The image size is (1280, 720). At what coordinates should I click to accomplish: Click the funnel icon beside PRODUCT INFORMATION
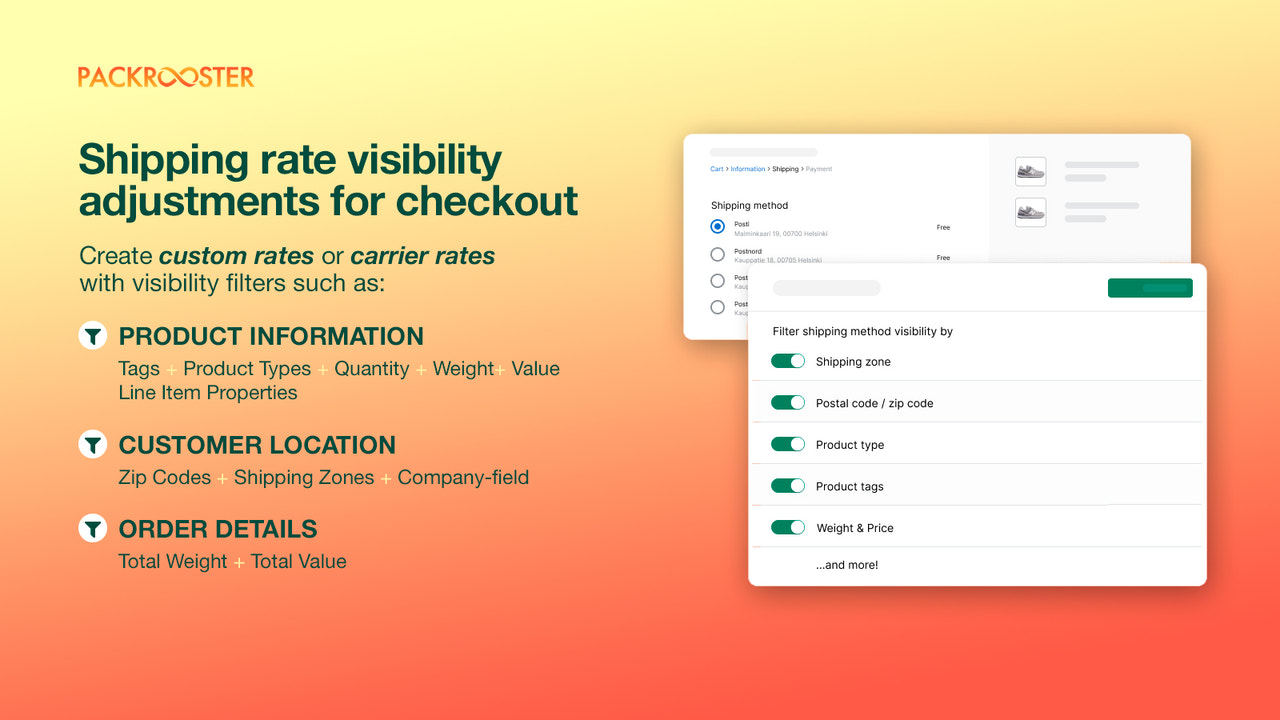92,335
